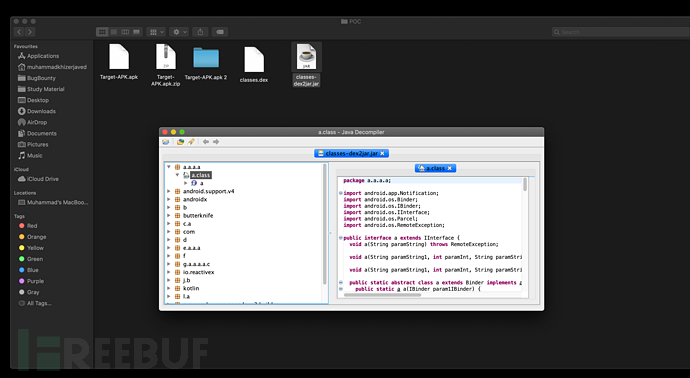Open a file using Java Decompiler toolbar
The image size is (690, 378).
[x=165, y=142]
